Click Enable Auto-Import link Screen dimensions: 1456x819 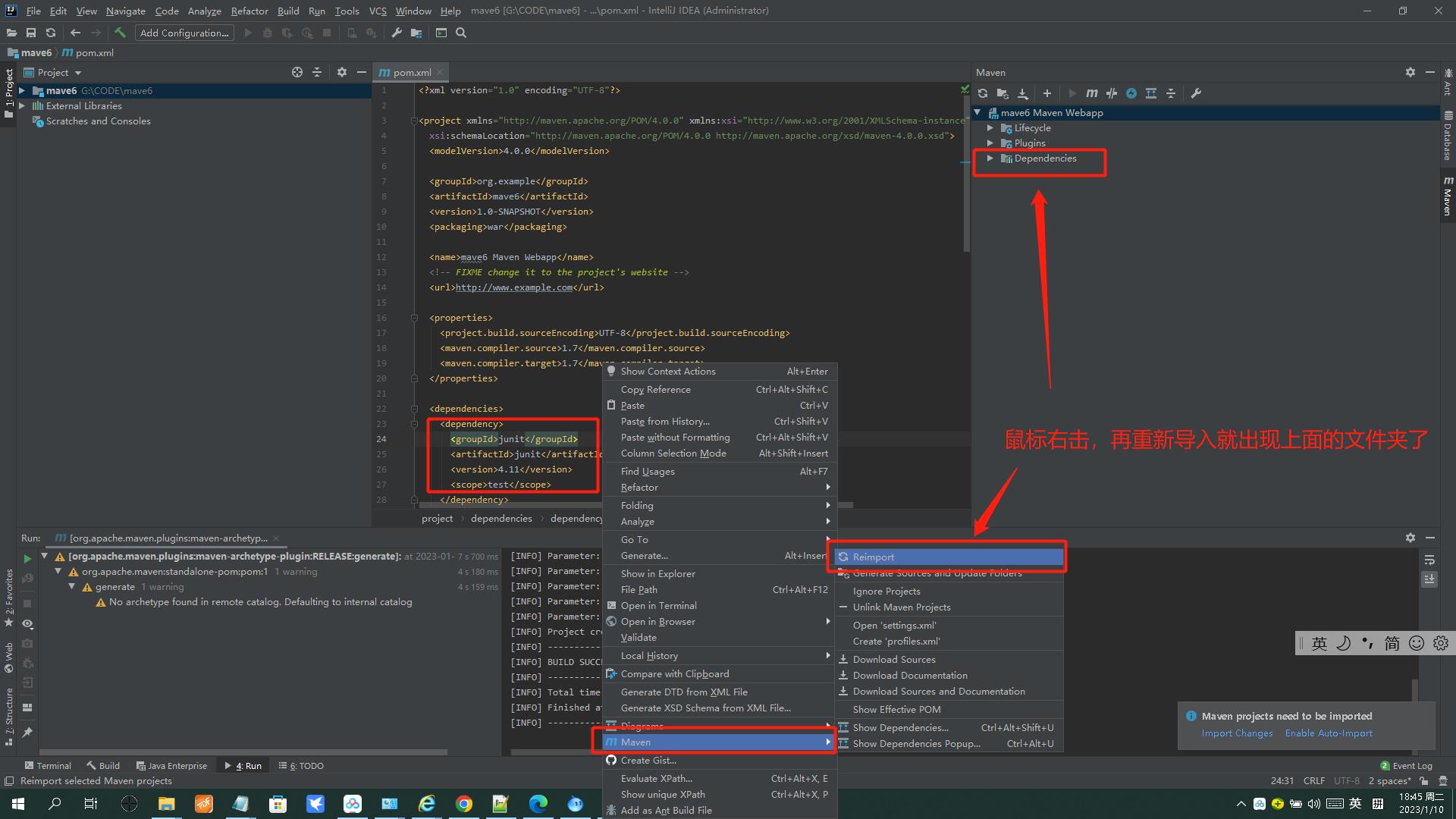tap(1329, 733)
